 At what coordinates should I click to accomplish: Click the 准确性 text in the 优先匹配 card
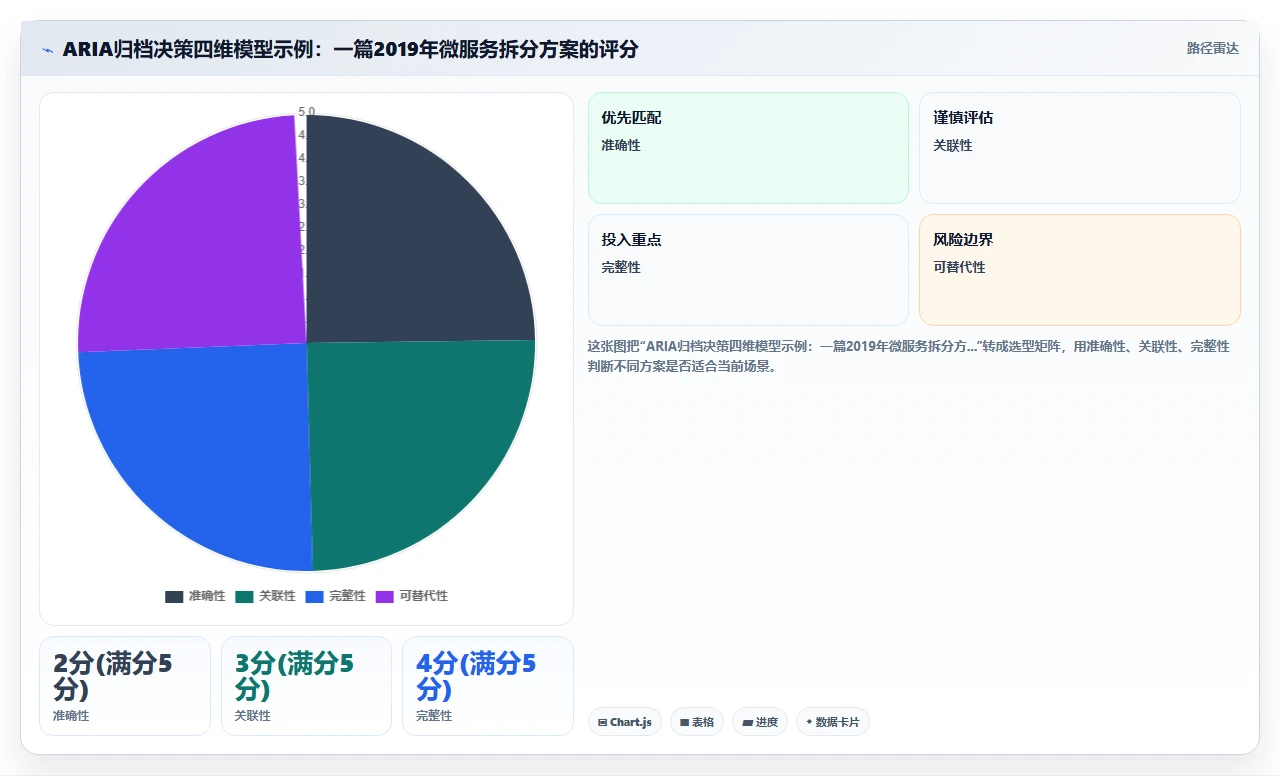click(621, 146)
